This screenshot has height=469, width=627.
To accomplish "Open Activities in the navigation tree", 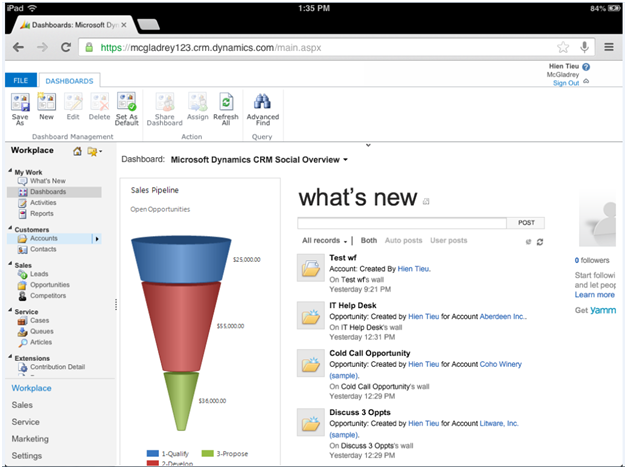I will 43,203.
